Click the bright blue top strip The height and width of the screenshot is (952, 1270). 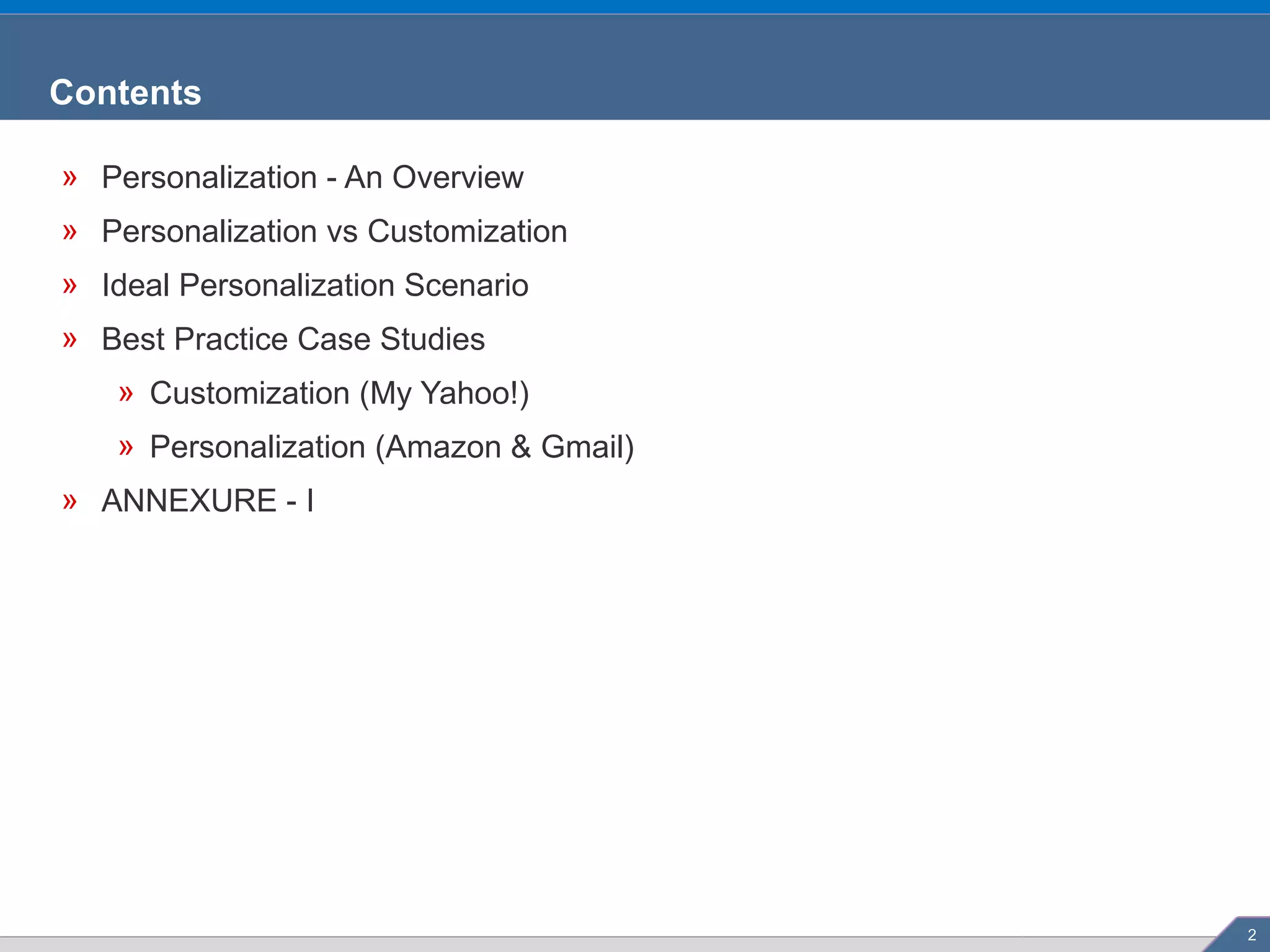pos(635,6)
